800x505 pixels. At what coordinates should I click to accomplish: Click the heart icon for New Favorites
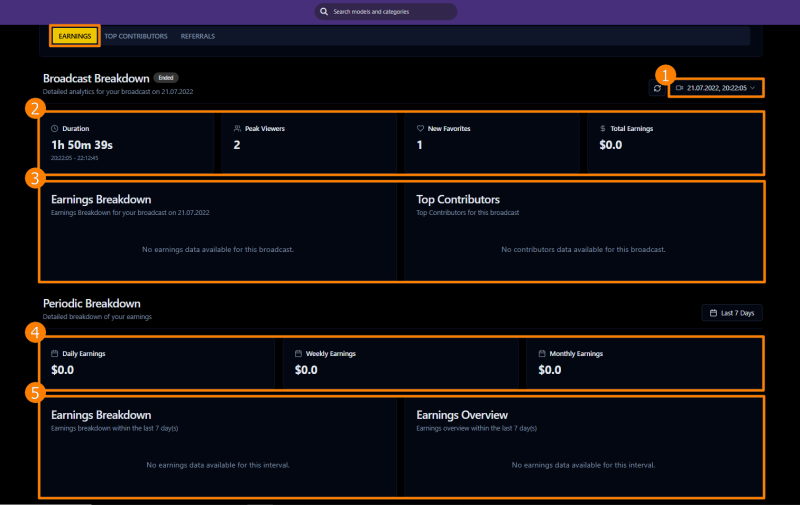(x=421, y=129)
